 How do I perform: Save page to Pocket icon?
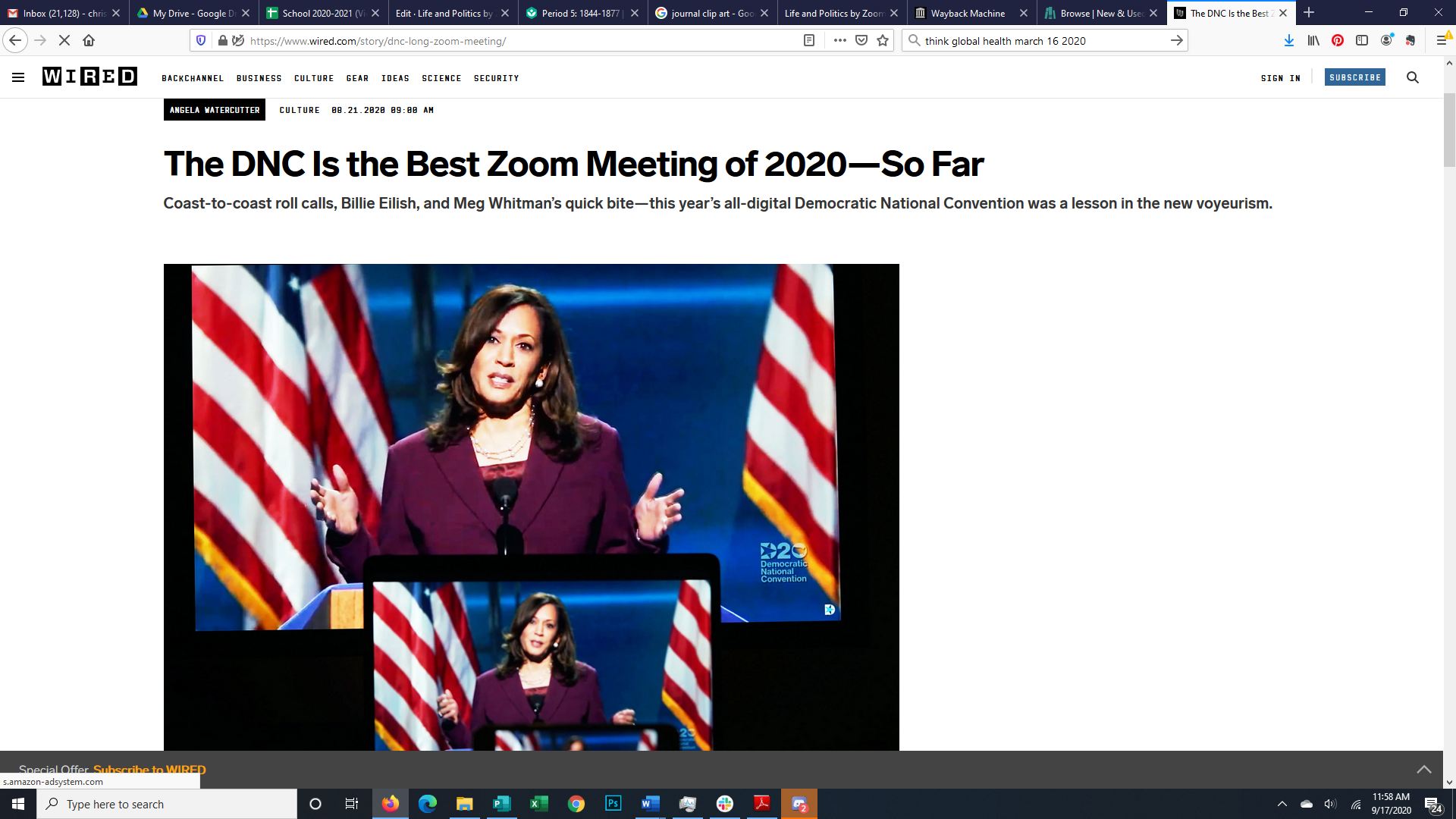861,41
